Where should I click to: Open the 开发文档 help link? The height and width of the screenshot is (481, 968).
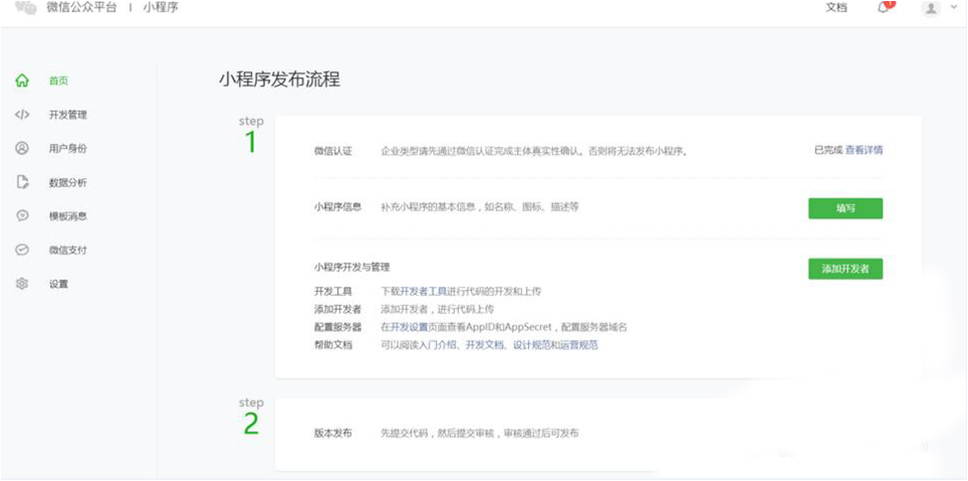coord(485,345)
